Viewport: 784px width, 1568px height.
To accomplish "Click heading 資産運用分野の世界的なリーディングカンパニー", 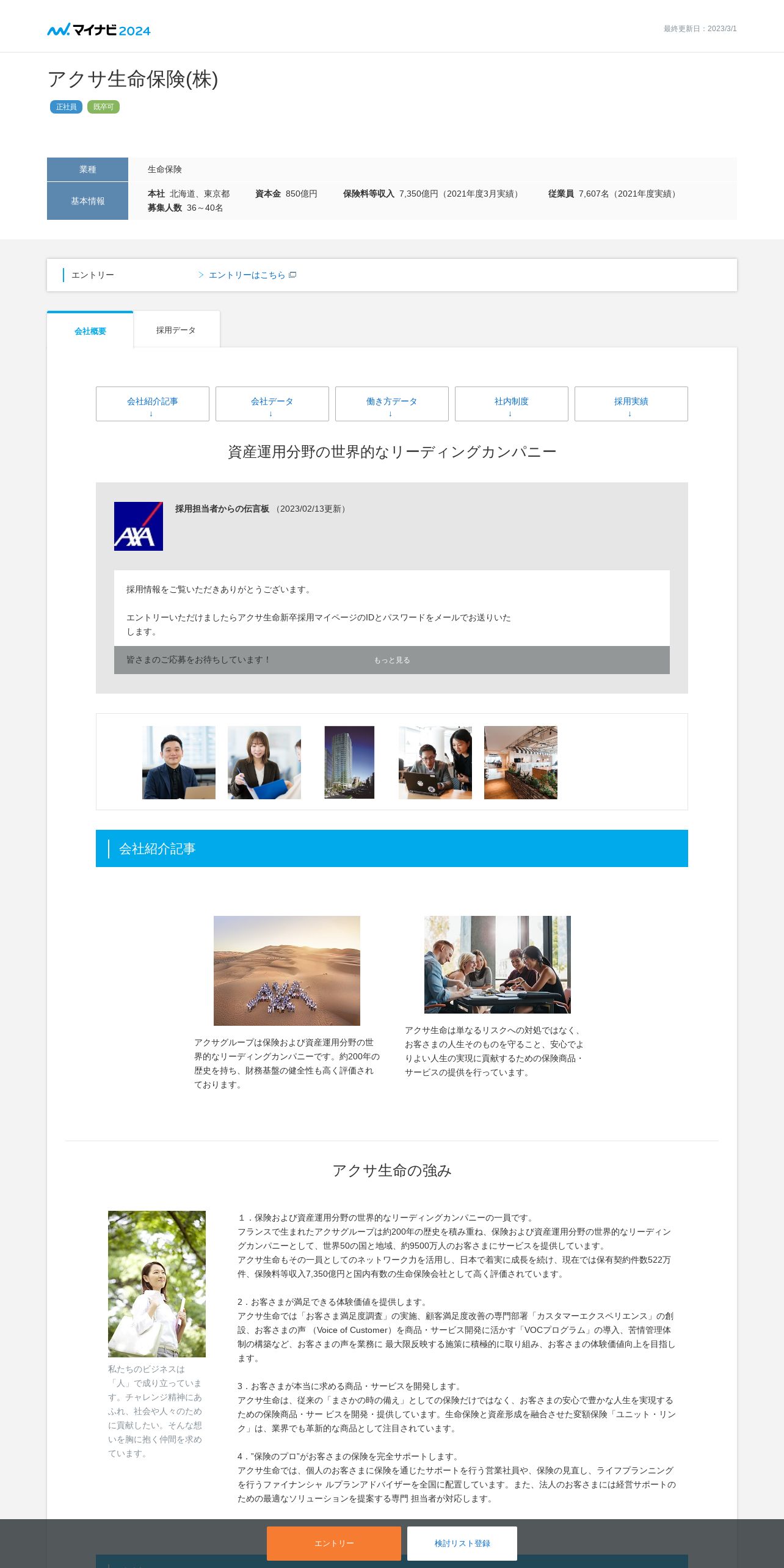I will 392,452.
